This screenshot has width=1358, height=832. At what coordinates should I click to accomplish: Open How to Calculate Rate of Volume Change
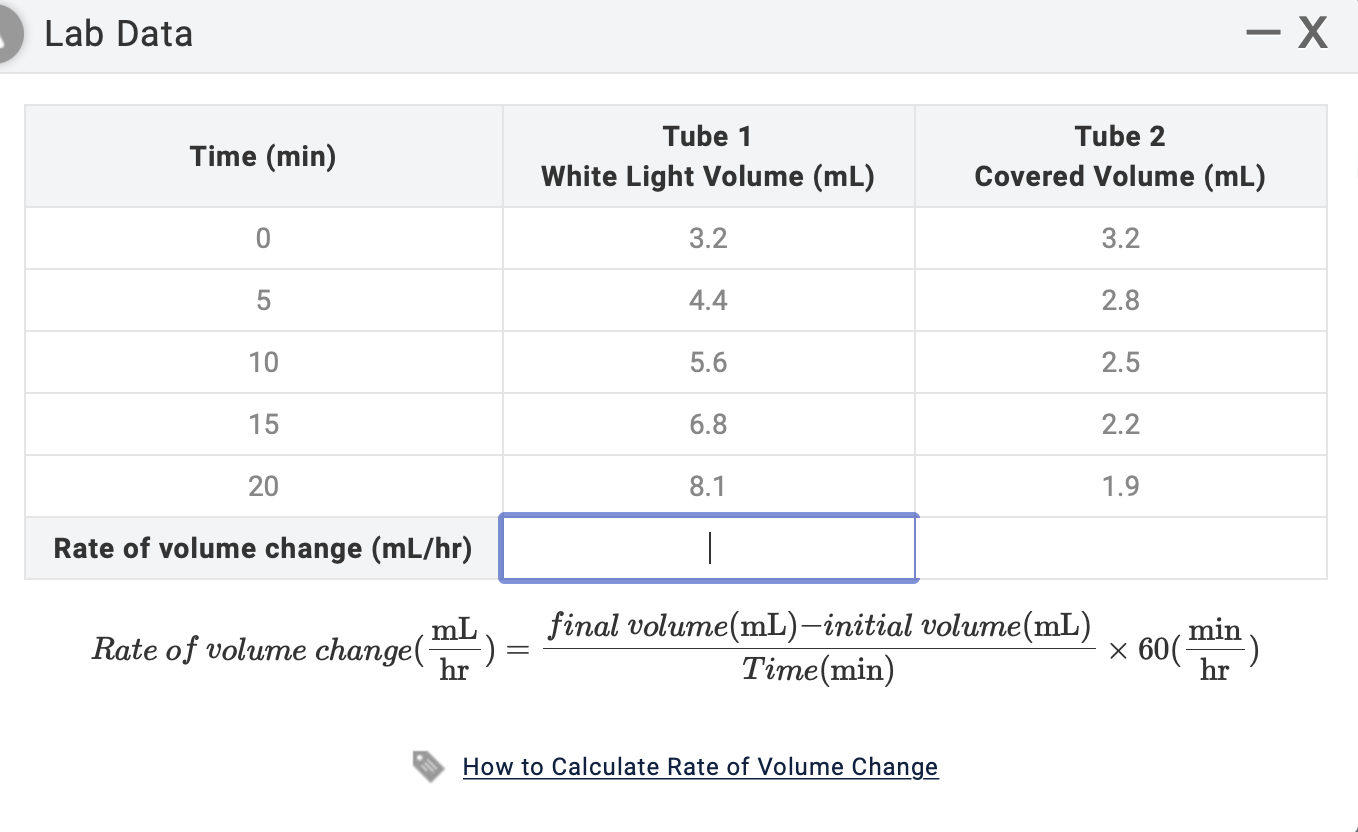[700, 767]
